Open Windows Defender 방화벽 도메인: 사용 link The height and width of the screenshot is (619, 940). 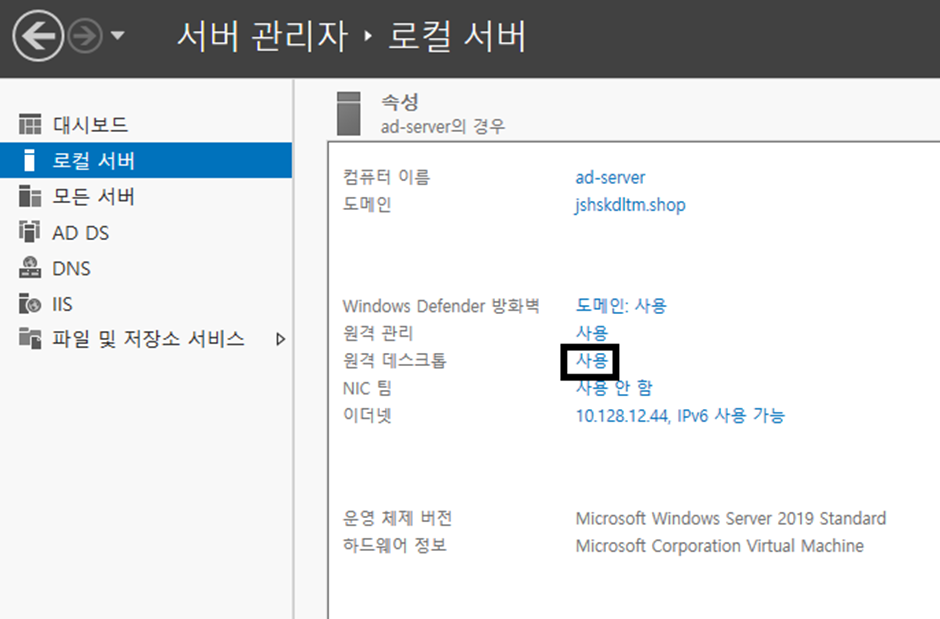pyautogui.click(x=621, y=305)
